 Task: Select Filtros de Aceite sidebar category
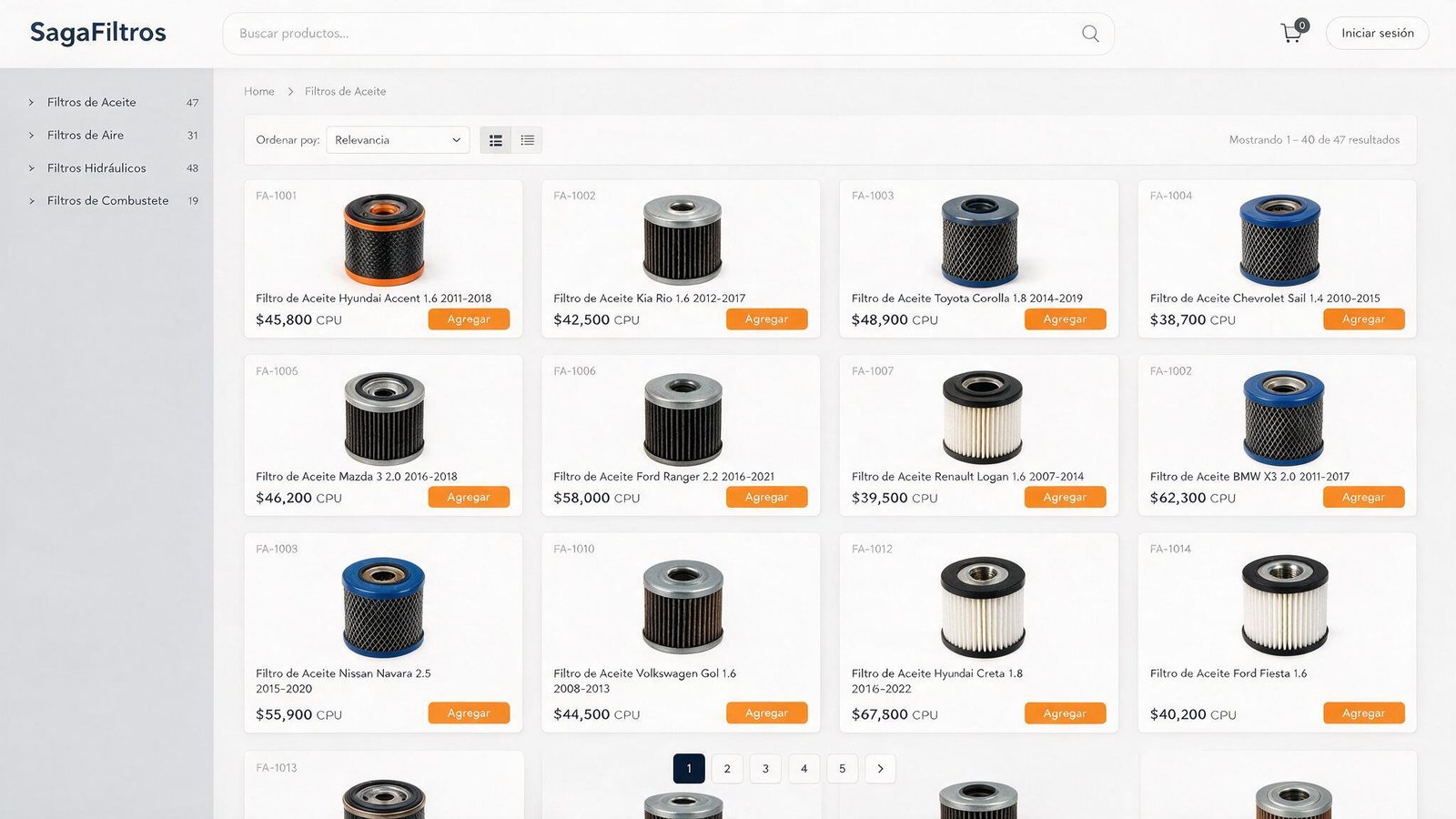92,102
